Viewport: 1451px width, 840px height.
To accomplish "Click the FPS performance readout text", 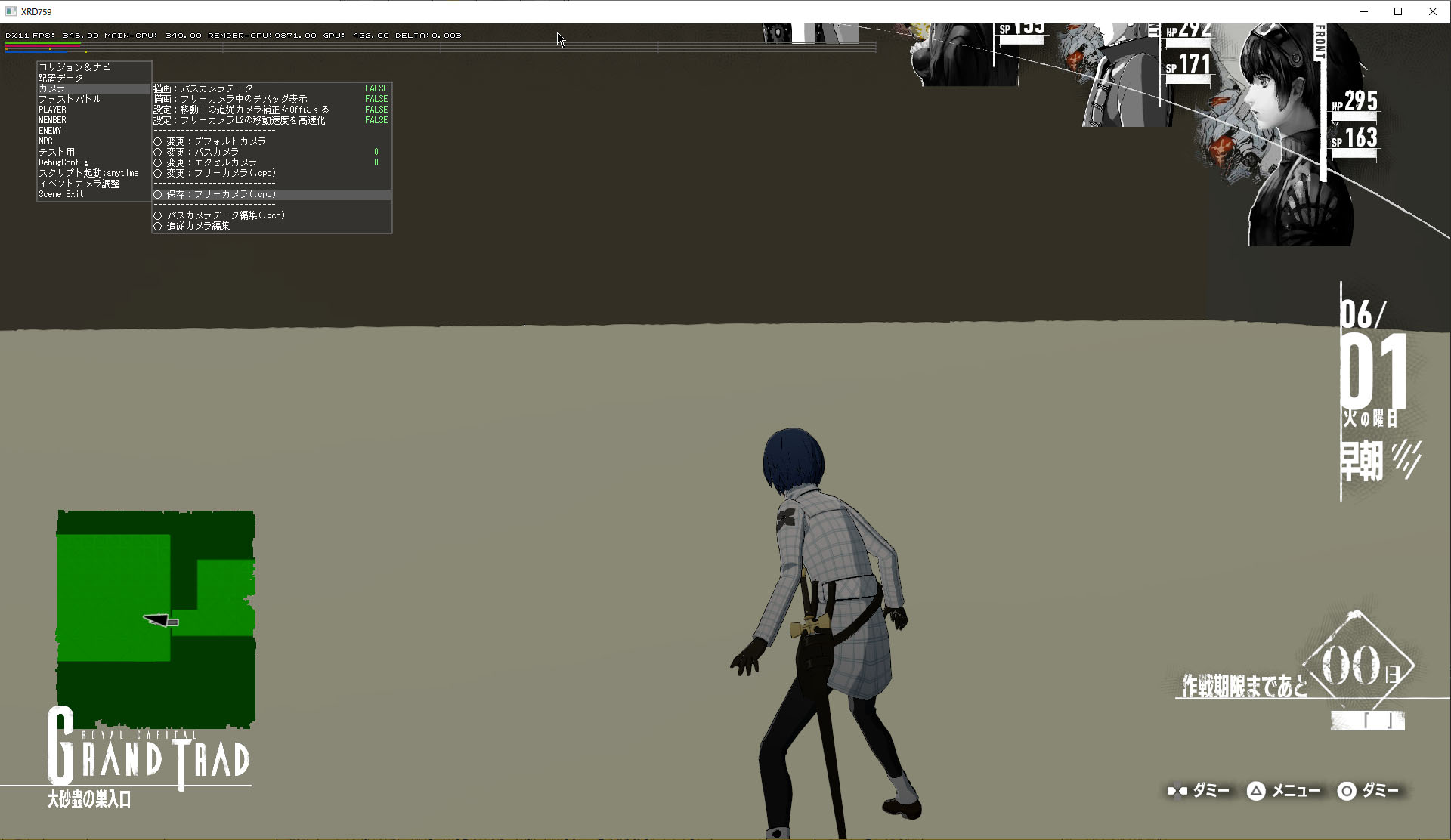I will pyautogui.click(x=66, y=35).
